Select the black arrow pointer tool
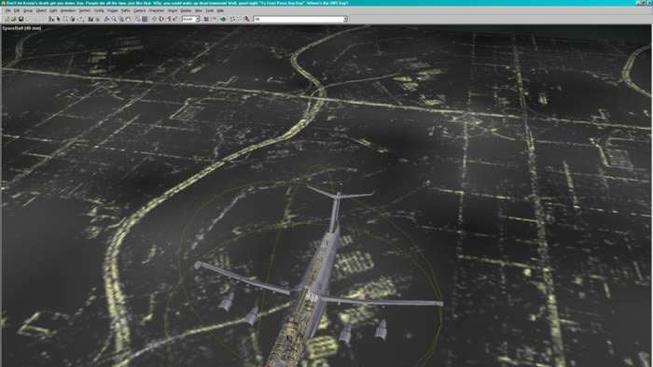653x367 pixels. [58, 19]
